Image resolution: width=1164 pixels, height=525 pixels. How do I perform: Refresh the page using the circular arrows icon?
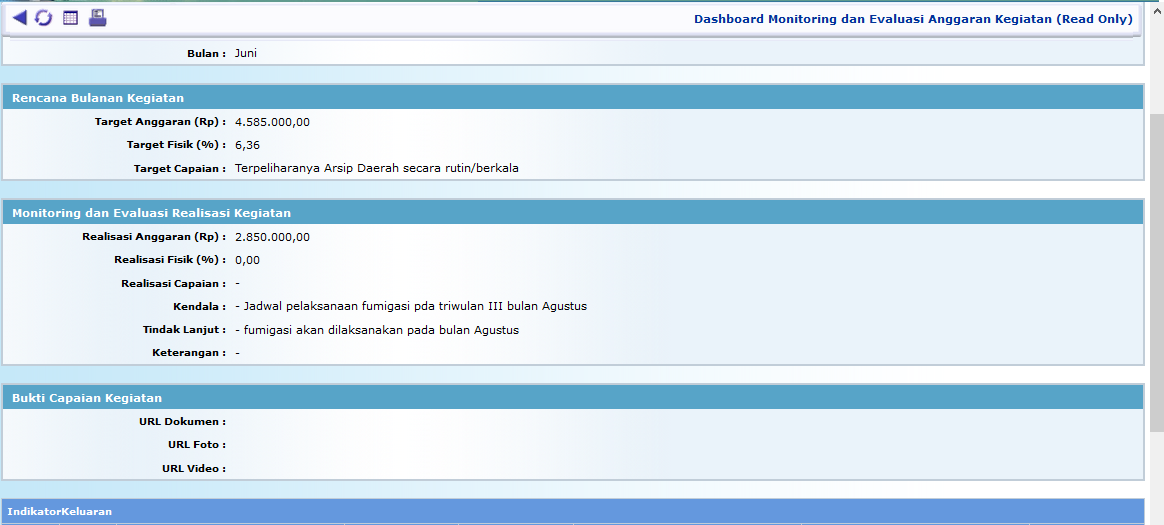[x=44, y=18]
